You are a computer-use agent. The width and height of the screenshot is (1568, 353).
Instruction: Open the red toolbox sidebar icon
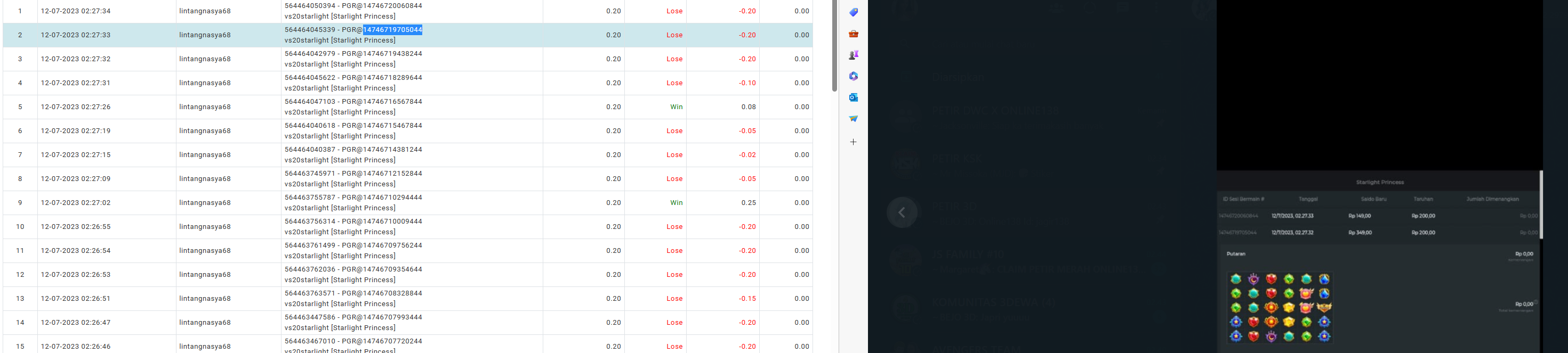click(854, 34)
